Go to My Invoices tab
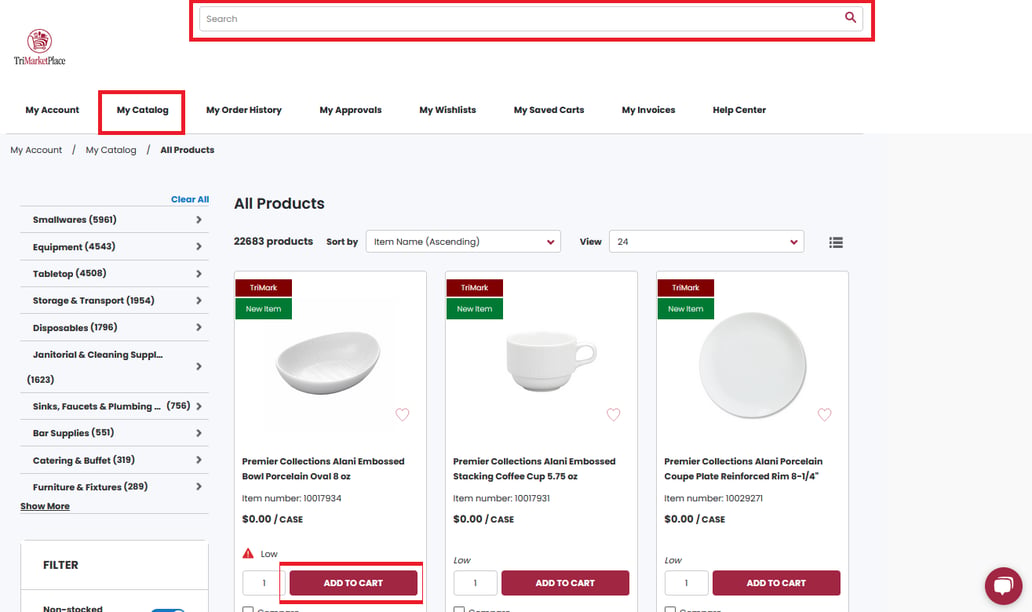The width and height of the screenshot is (1032, 612). 648,110
